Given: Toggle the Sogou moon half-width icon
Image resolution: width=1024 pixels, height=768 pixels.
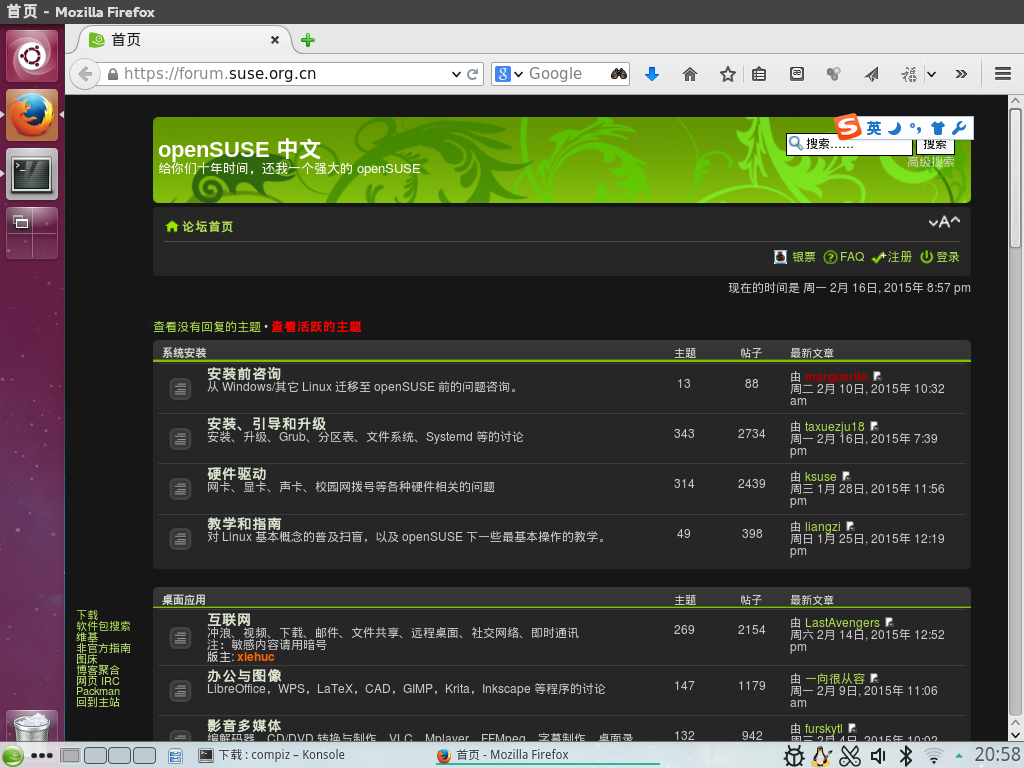Looking at the screenshot, I should pos(895,128).
